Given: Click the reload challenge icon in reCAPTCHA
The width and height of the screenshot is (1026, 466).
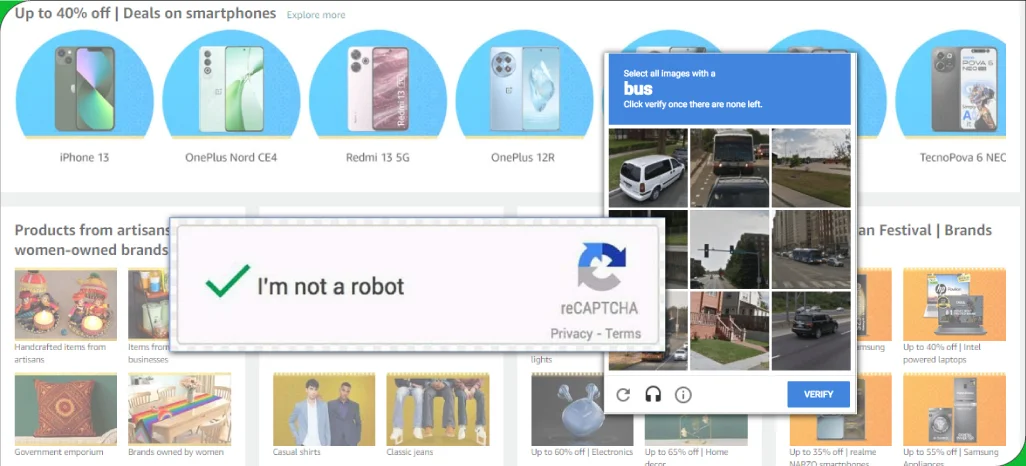Looking at the screenshot, I should 623,394.
